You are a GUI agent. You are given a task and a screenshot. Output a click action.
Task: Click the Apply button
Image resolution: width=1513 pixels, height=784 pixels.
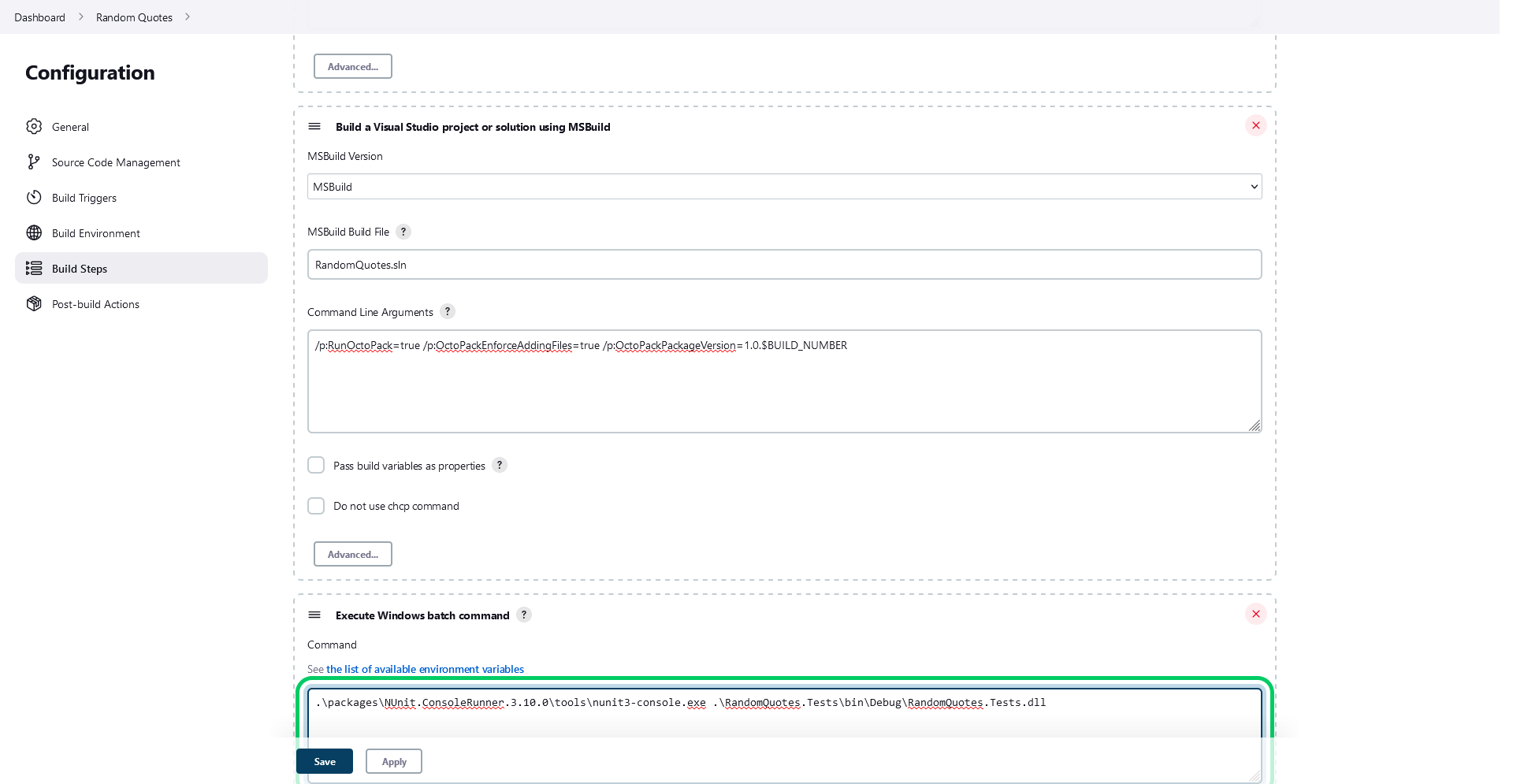pyautogui.click(x=394, y=761)
